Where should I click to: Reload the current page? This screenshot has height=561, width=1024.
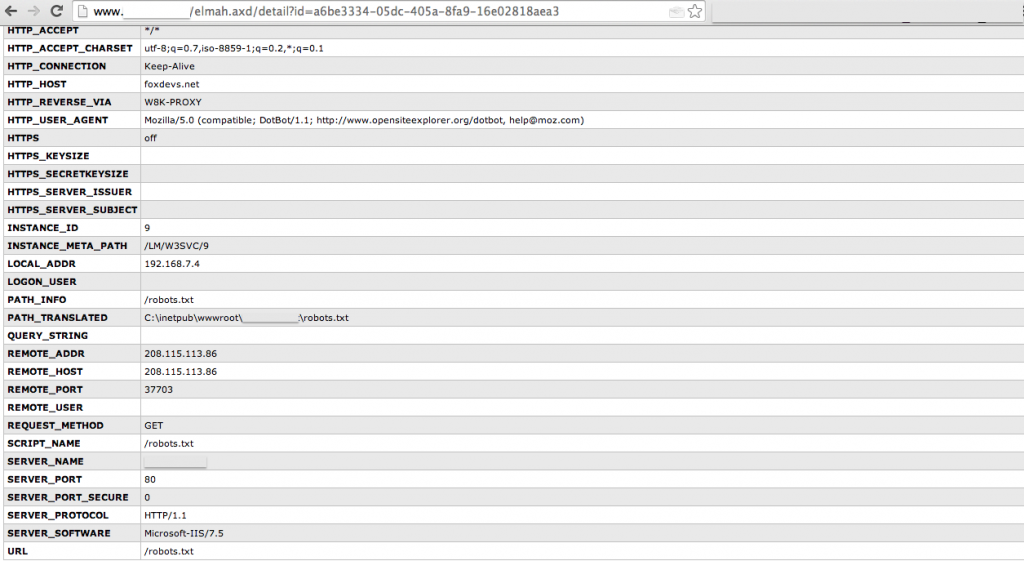pos(56,11)
